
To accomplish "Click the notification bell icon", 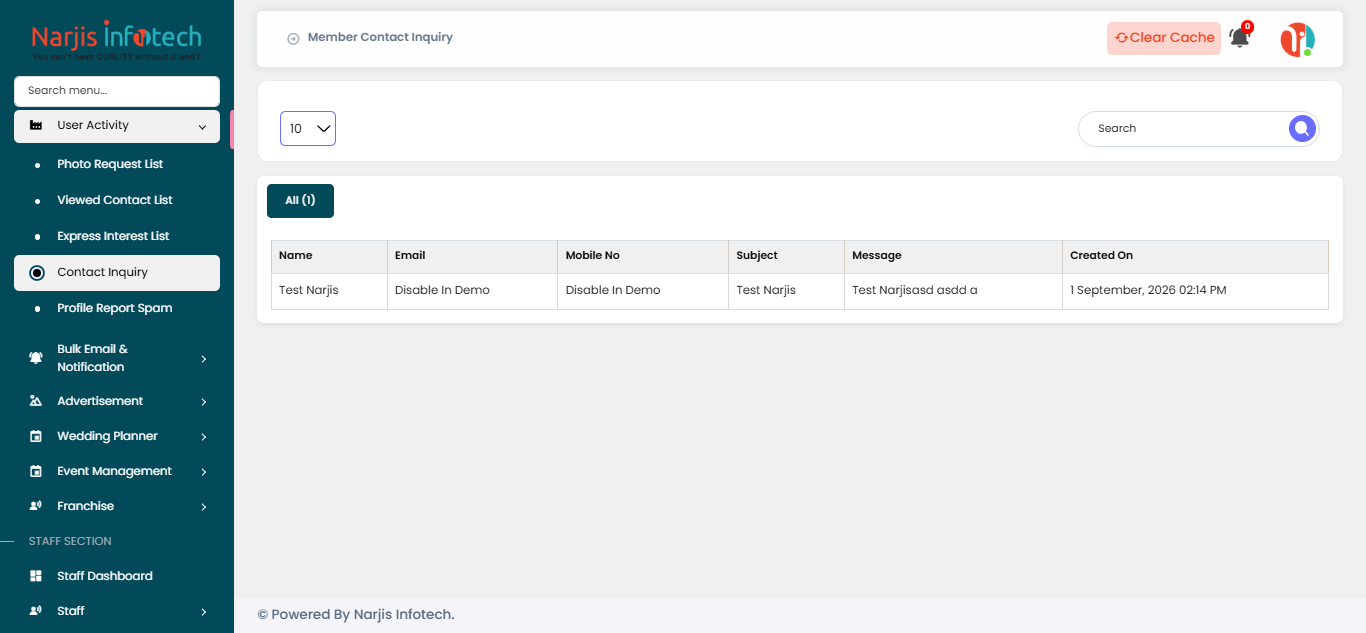I will click(1240, 38).
